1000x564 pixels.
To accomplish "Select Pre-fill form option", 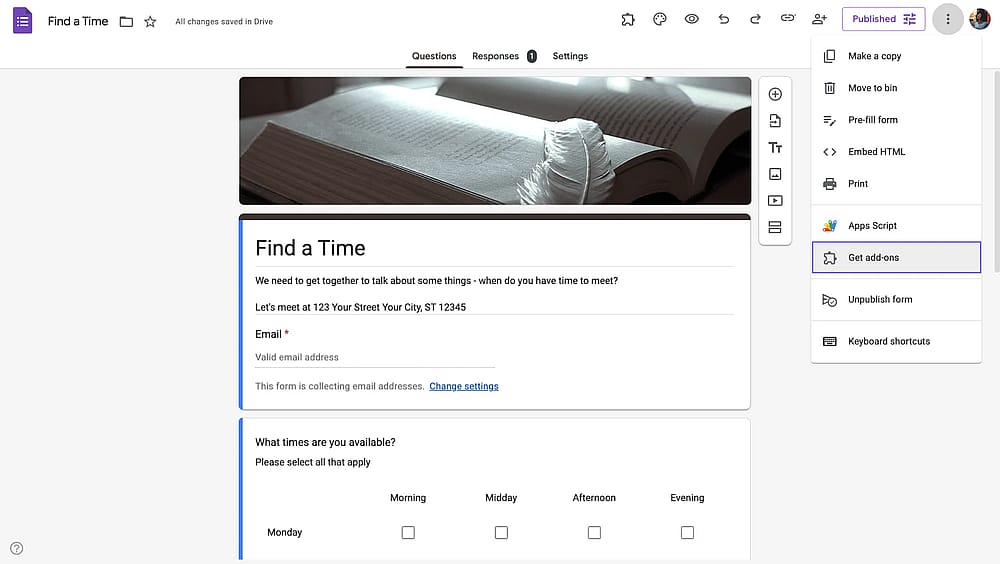I will tap(896, 120).
